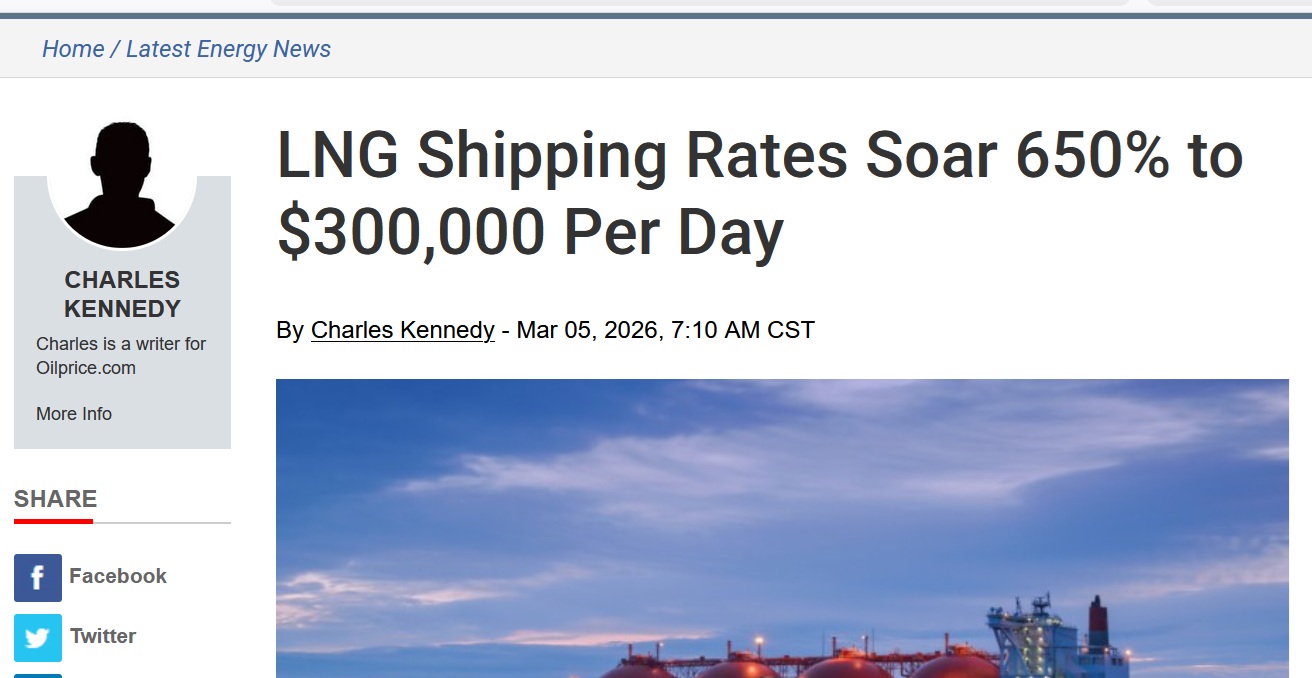Click the LNG Shipping Rates headline
This screenshot has width=1312, height=678.
coord(760,194)
